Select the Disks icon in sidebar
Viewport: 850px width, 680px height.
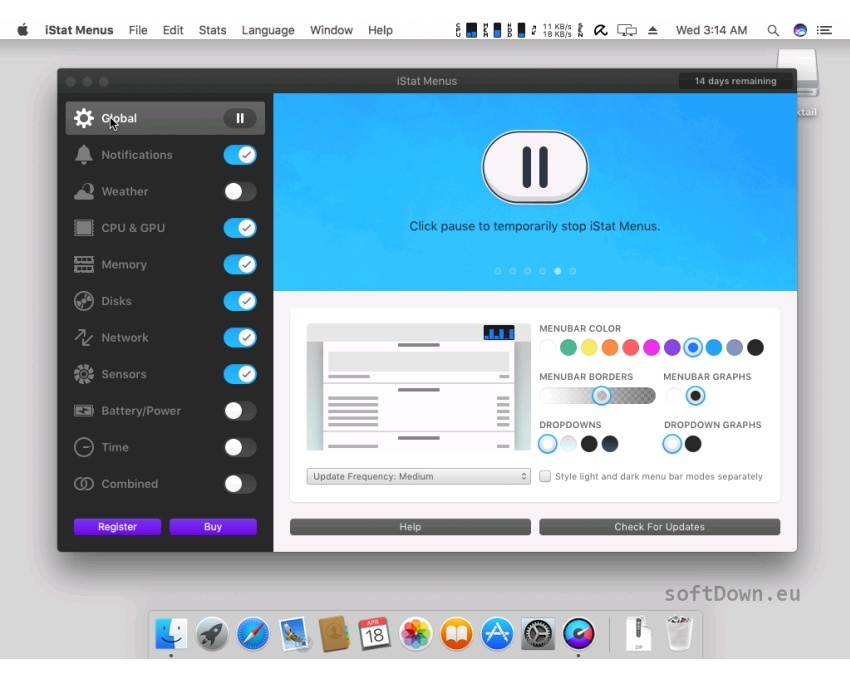point(83,301)
